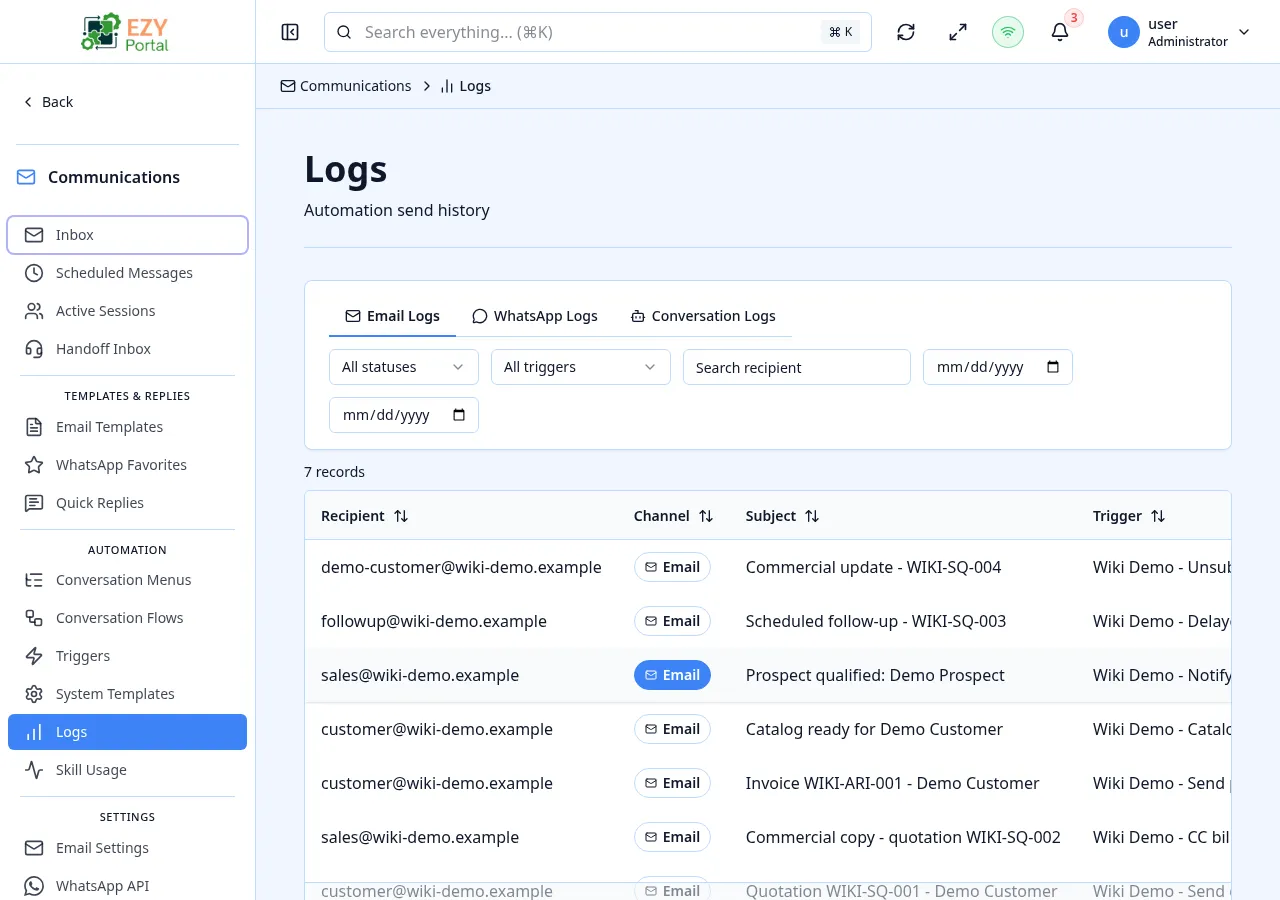Click the System Templates gear icon
The width and height of the screenshot is (1280, 900).
click(34, 694)
